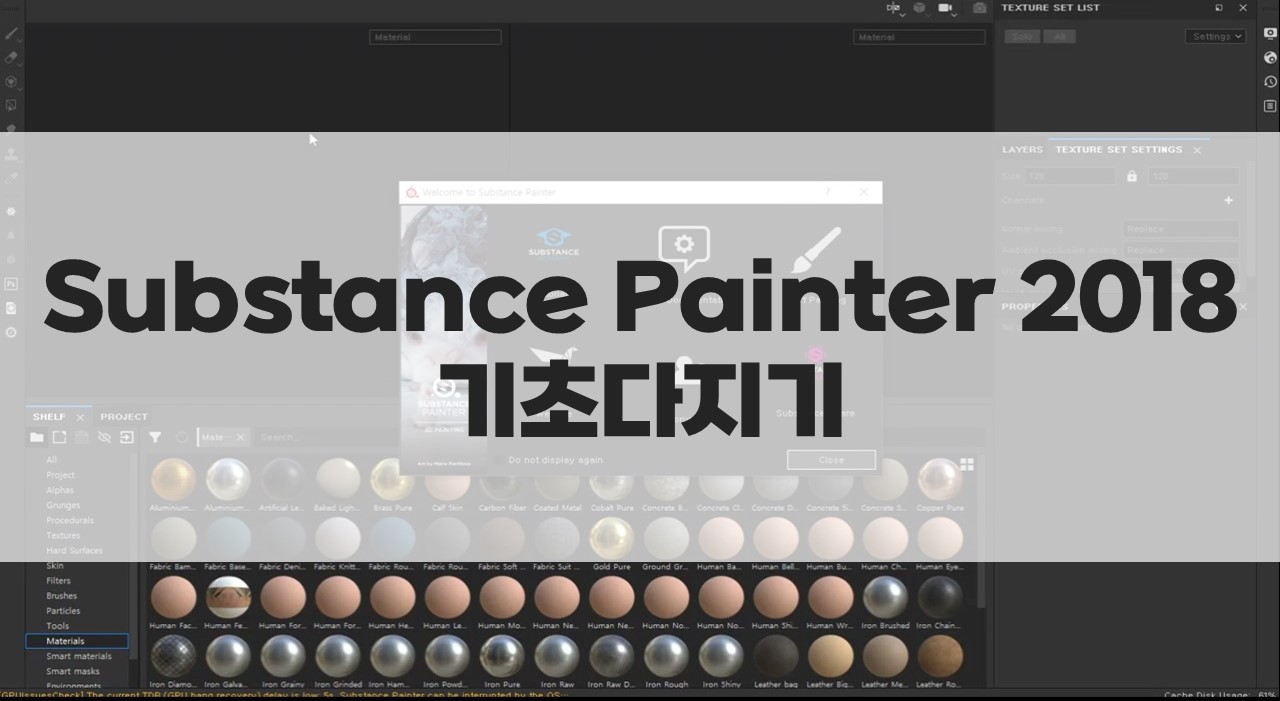Switch to the Project tab
This screenshot has height=701, width=1280.
tap(123, 417)
